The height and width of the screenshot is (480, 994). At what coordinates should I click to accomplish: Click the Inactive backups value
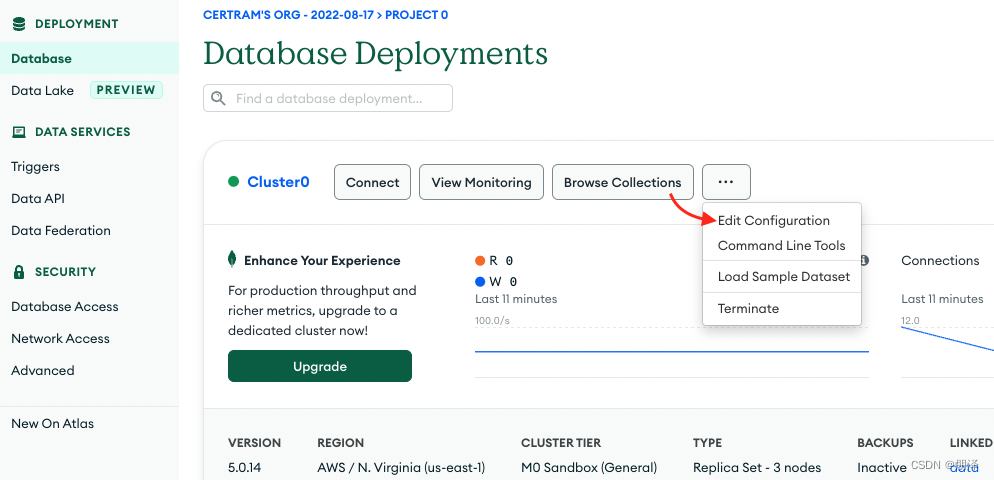(882, 468)
